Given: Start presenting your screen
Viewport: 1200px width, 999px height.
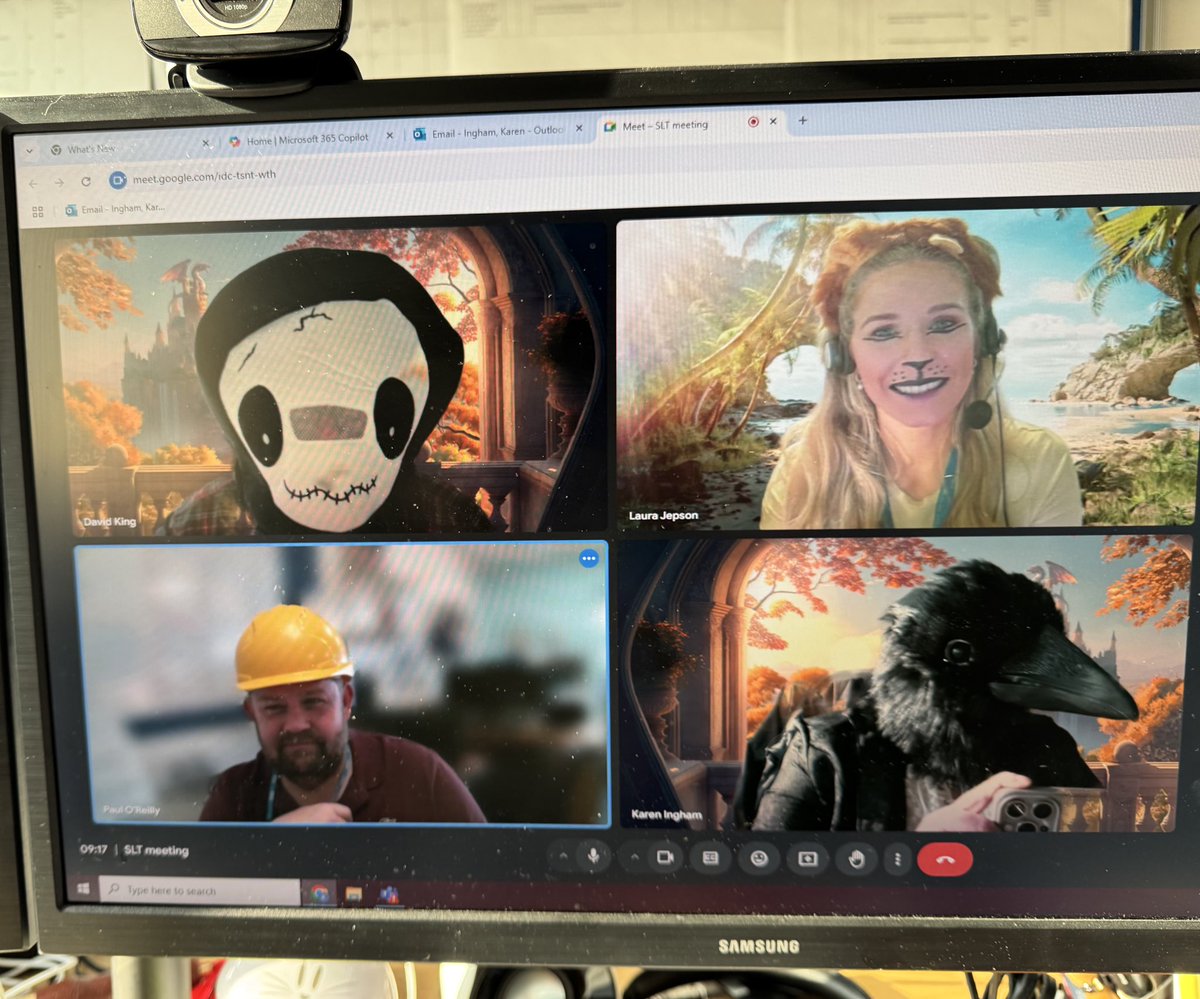Looking at the screenshot, I should 808,858.
